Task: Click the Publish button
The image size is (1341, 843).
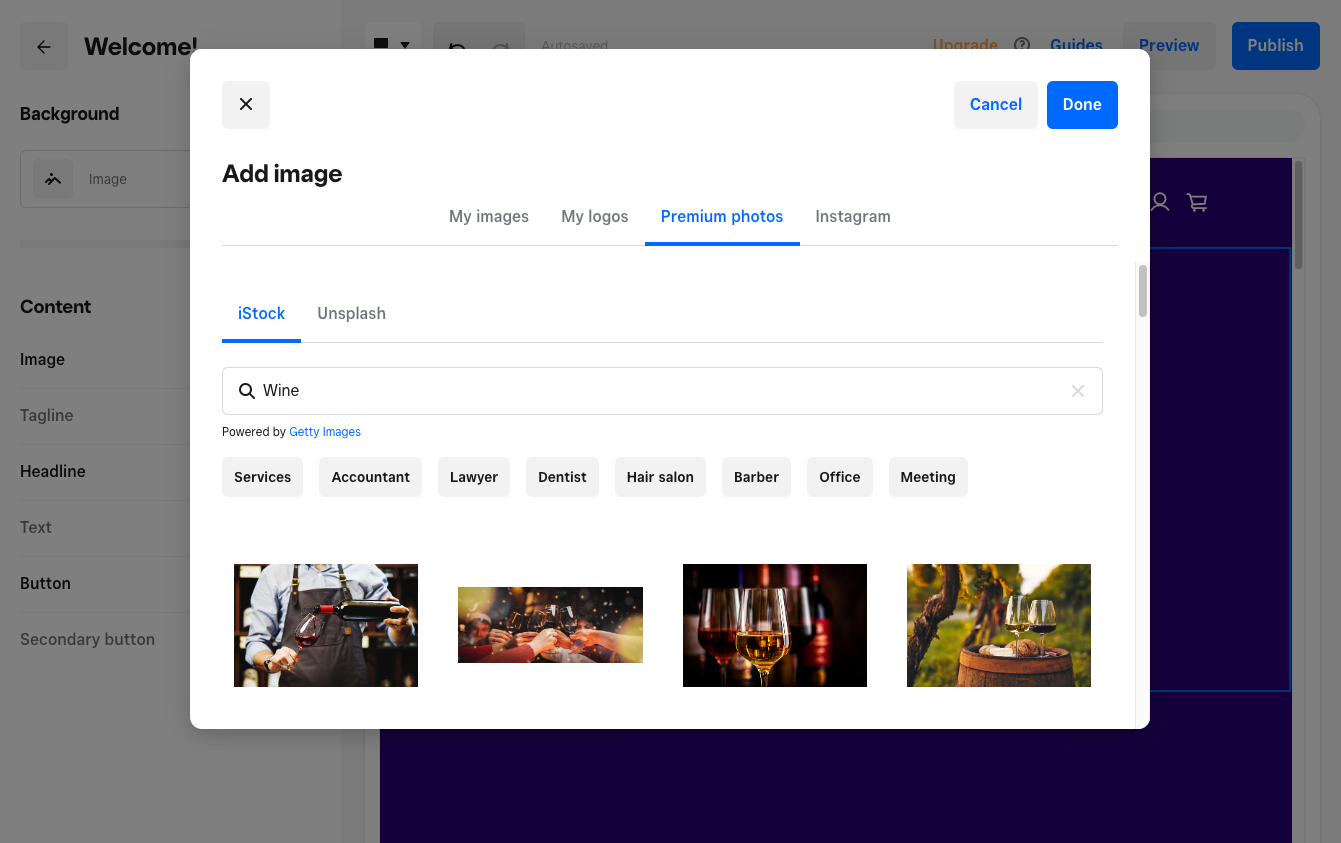Action: pyautogui.click(x=1276, y=46)
